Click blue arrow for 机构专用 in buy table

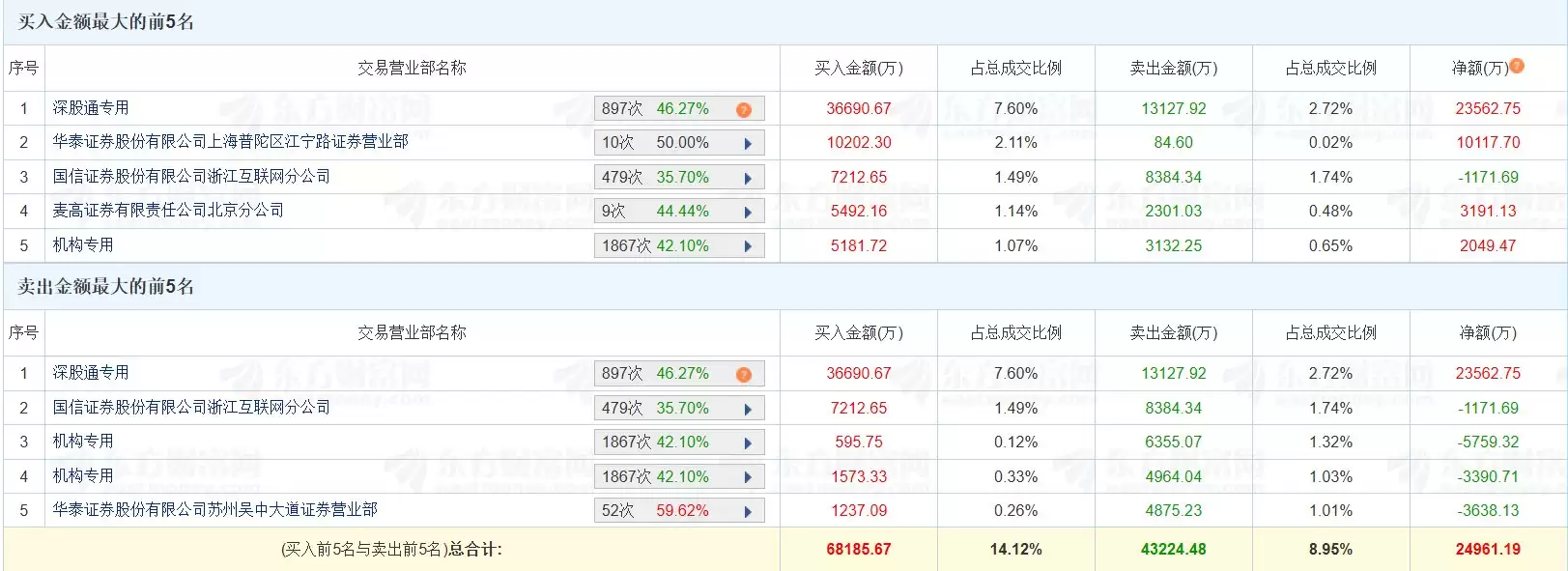[x=748, y=246]
